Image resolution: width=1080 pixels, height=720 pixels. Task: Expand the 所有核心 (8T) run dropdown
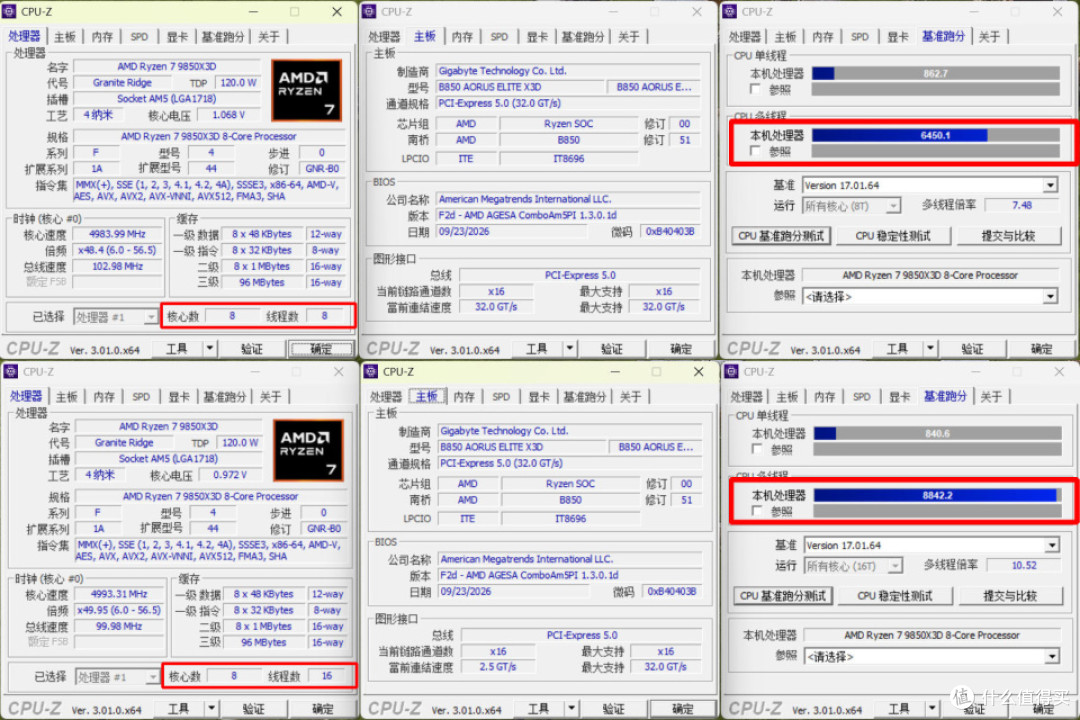point(852,206)
